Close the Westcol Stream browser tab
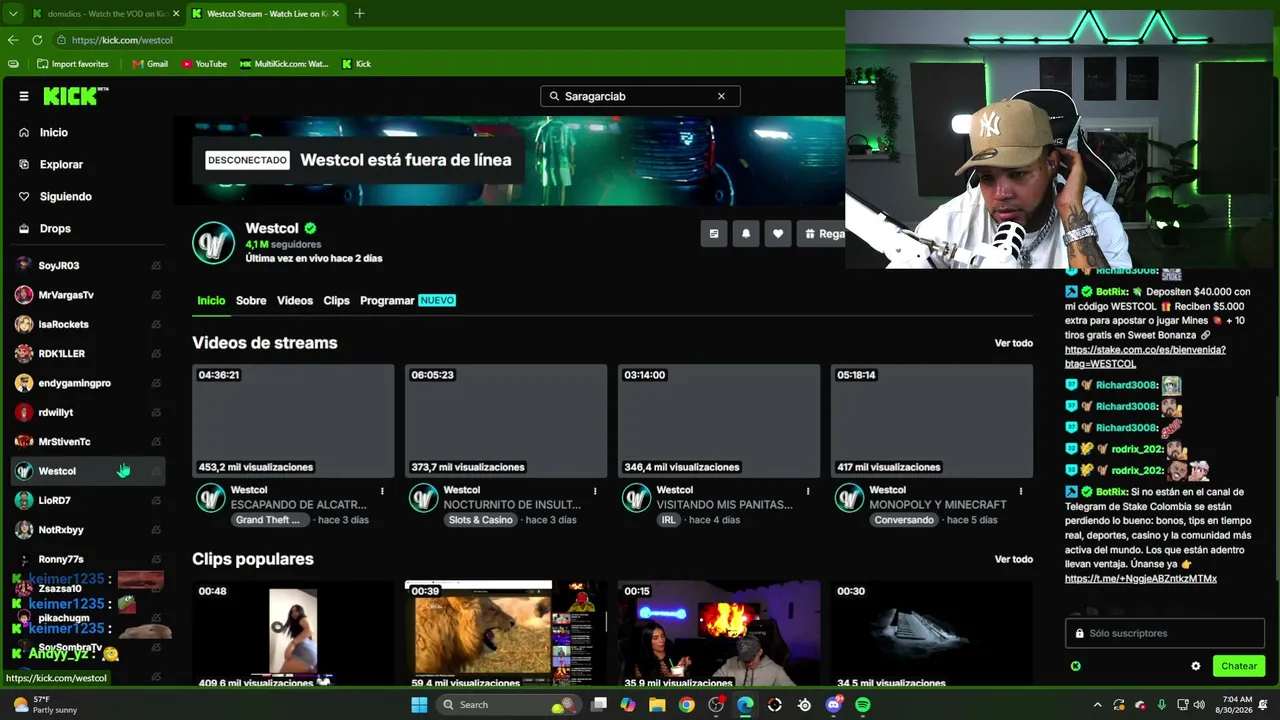 [336, 13]
